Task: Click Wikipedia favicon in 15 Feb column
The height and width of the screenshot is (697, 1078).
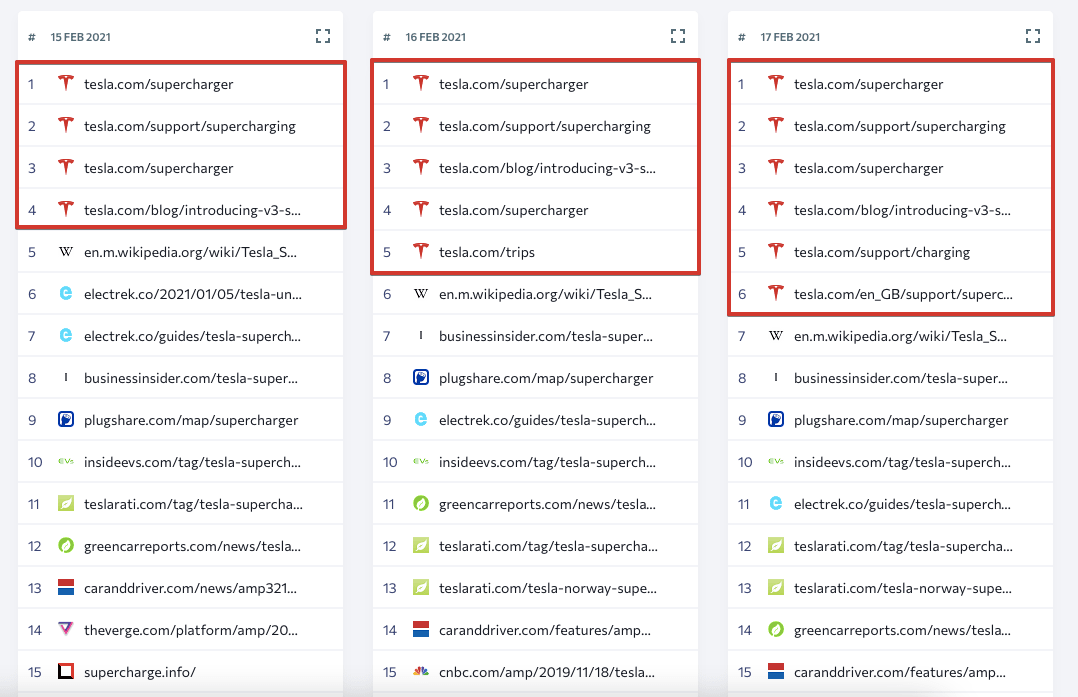Action: pyautogui.click(x=66, y=252)
